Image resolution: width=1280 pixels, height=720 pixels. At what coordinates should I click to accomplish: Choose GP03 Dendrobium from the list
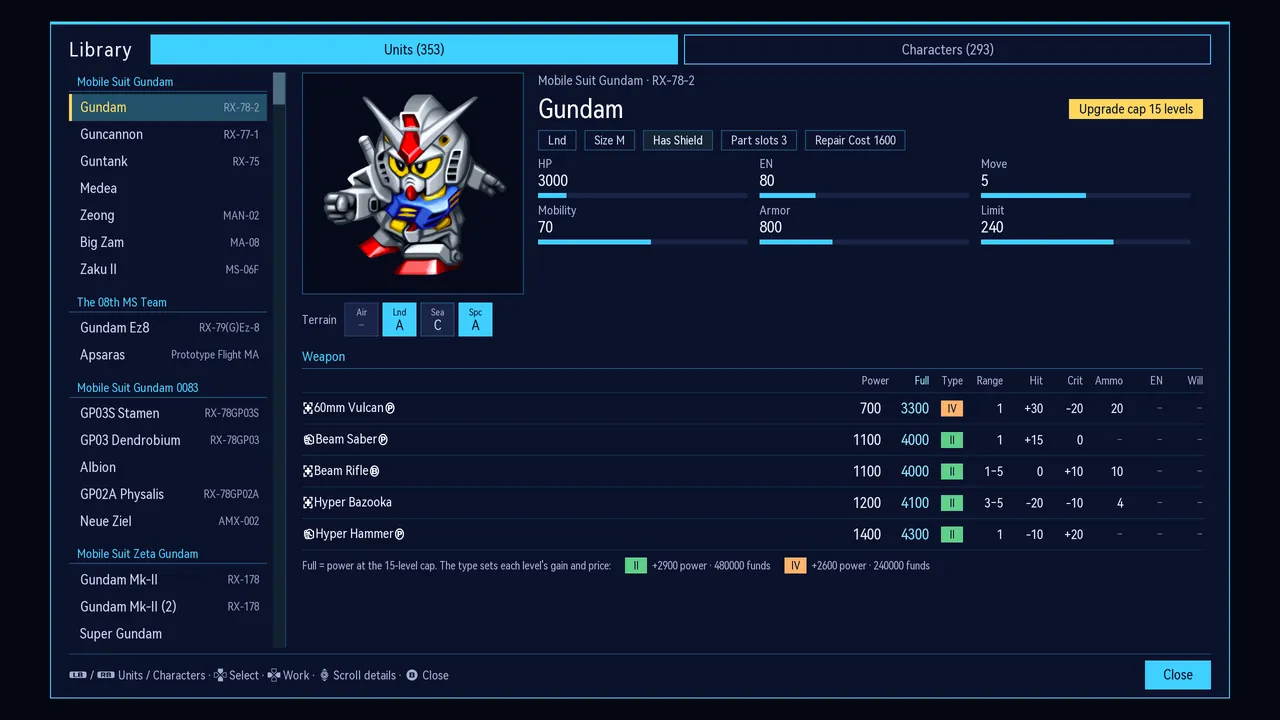(168, 440)
